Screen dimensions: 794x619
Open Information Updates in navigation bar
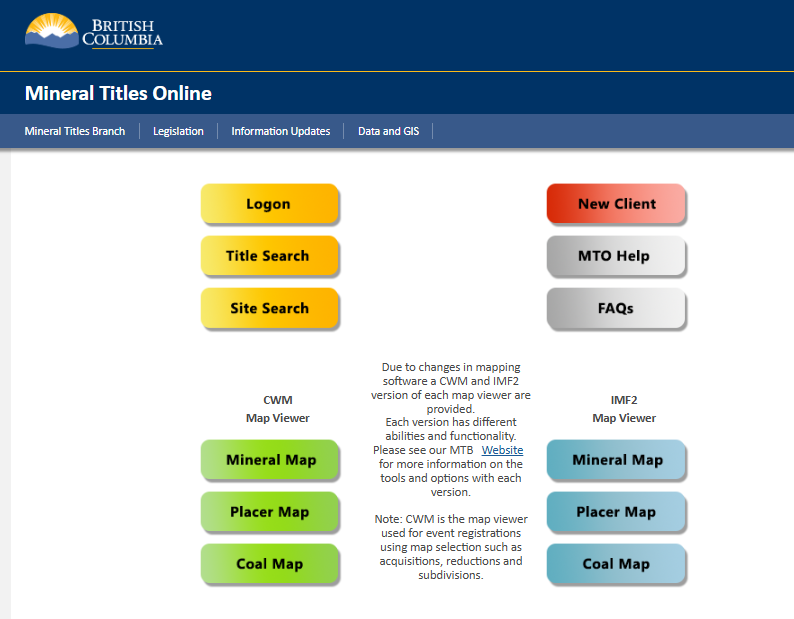tap(281, 131)
